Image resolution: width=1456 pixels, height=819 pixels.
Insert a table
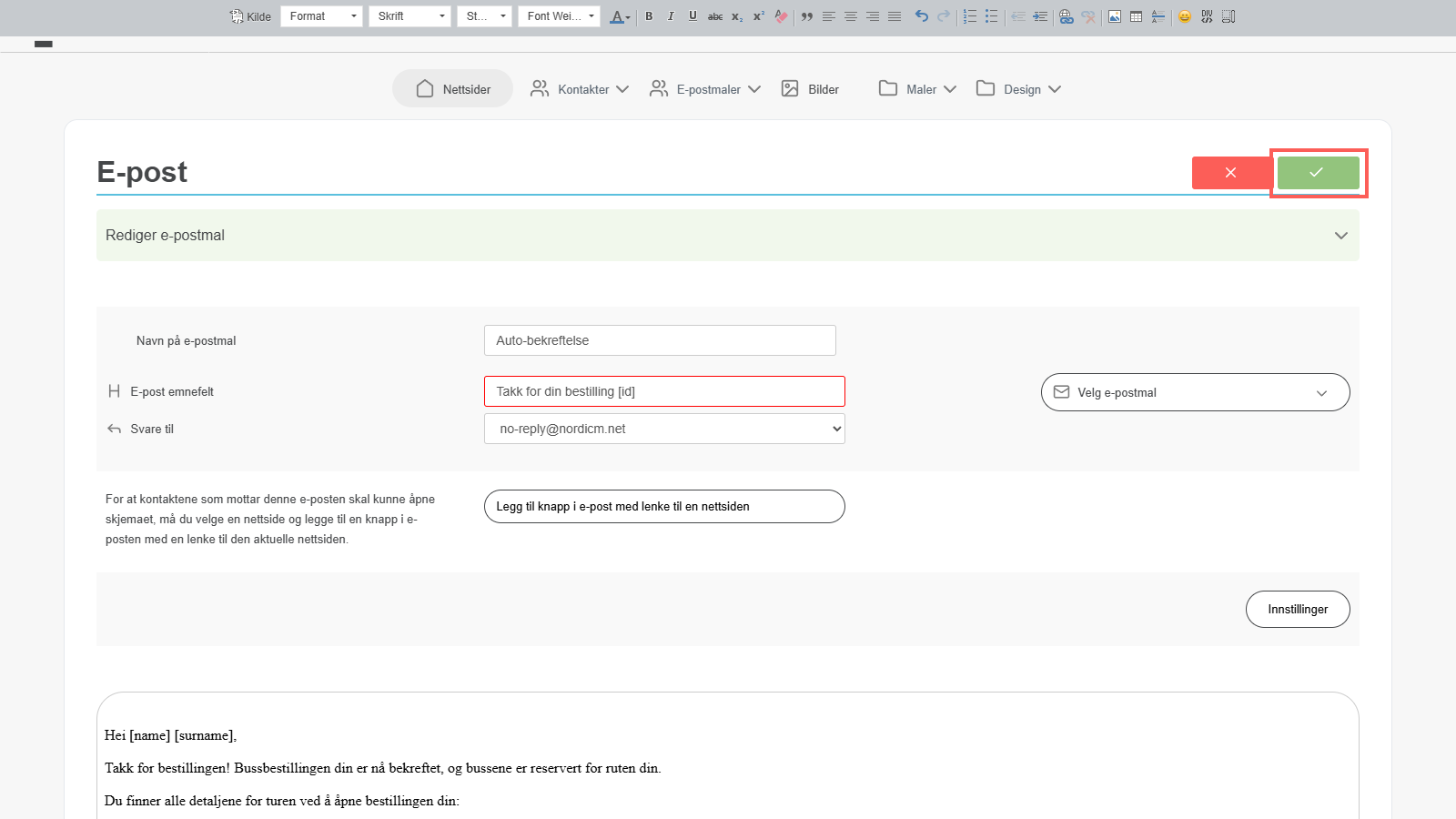tap(1137, 16)
